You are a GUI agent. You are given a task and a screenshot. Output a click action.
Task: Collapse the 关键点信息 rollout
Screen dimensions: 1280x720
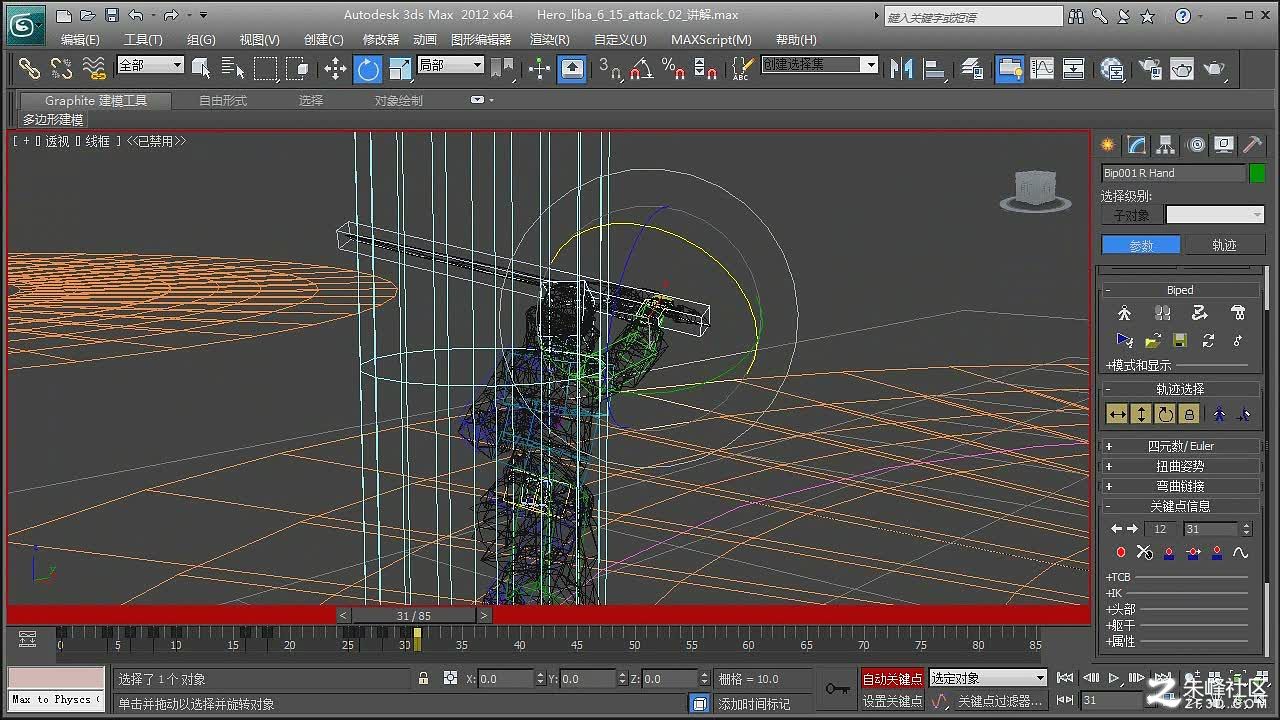click(1180, 506)
